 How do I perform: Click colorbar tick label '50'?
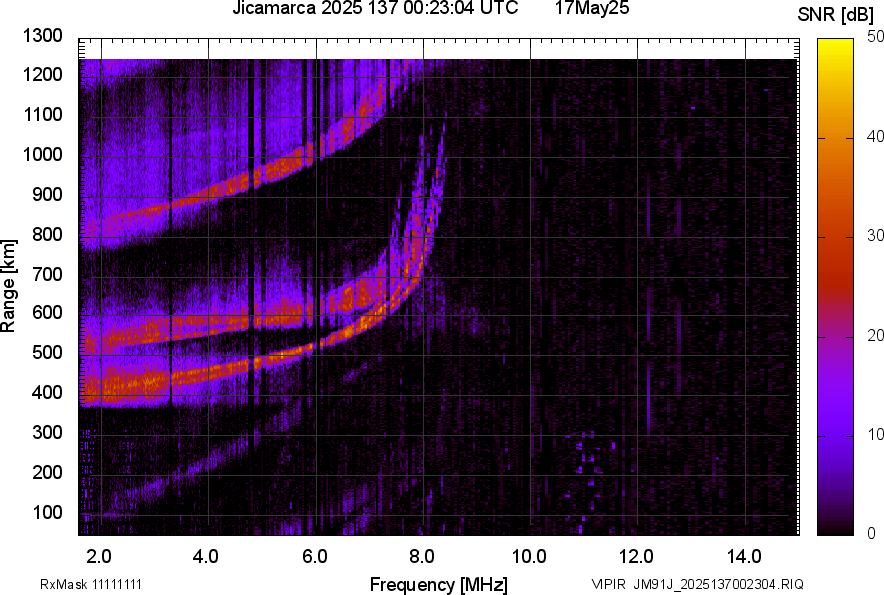point(874,37)
